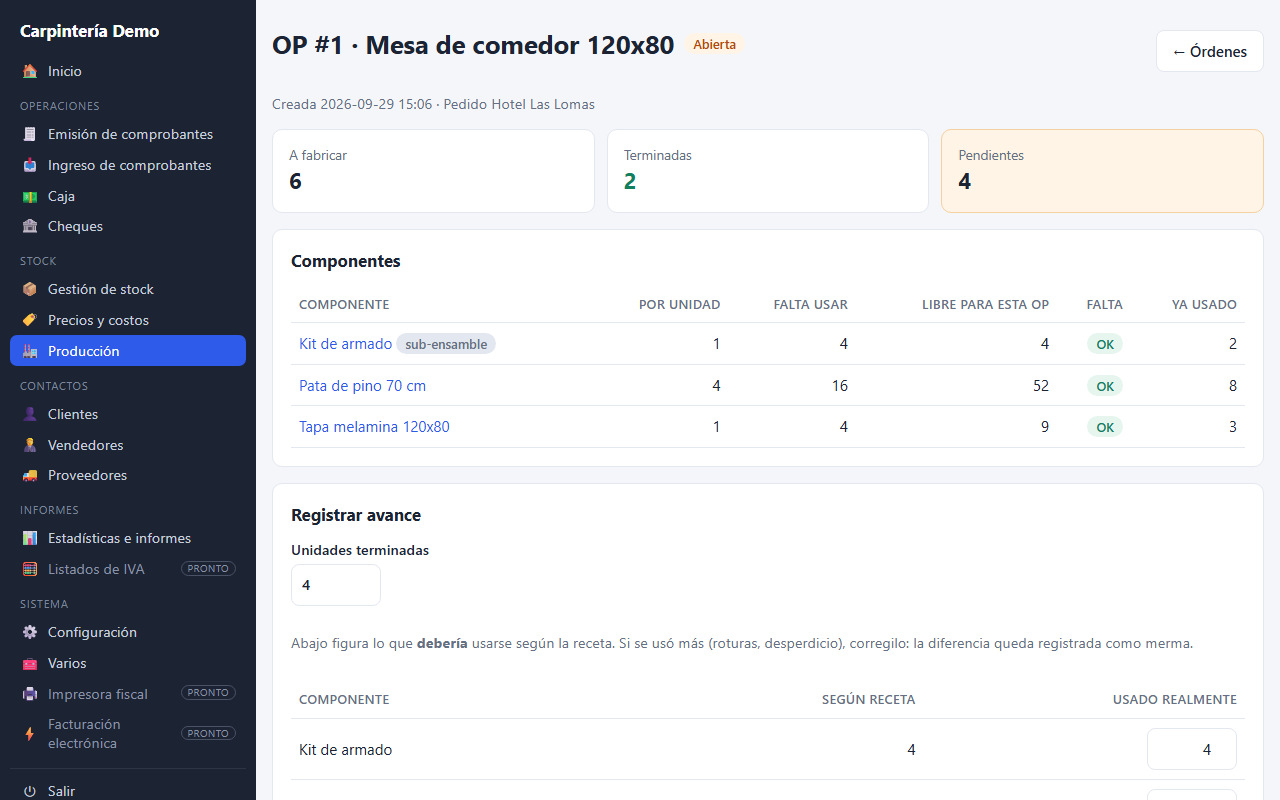Open the Kit de armado component link
The image size is (1280, 800).
coord(345,344)
